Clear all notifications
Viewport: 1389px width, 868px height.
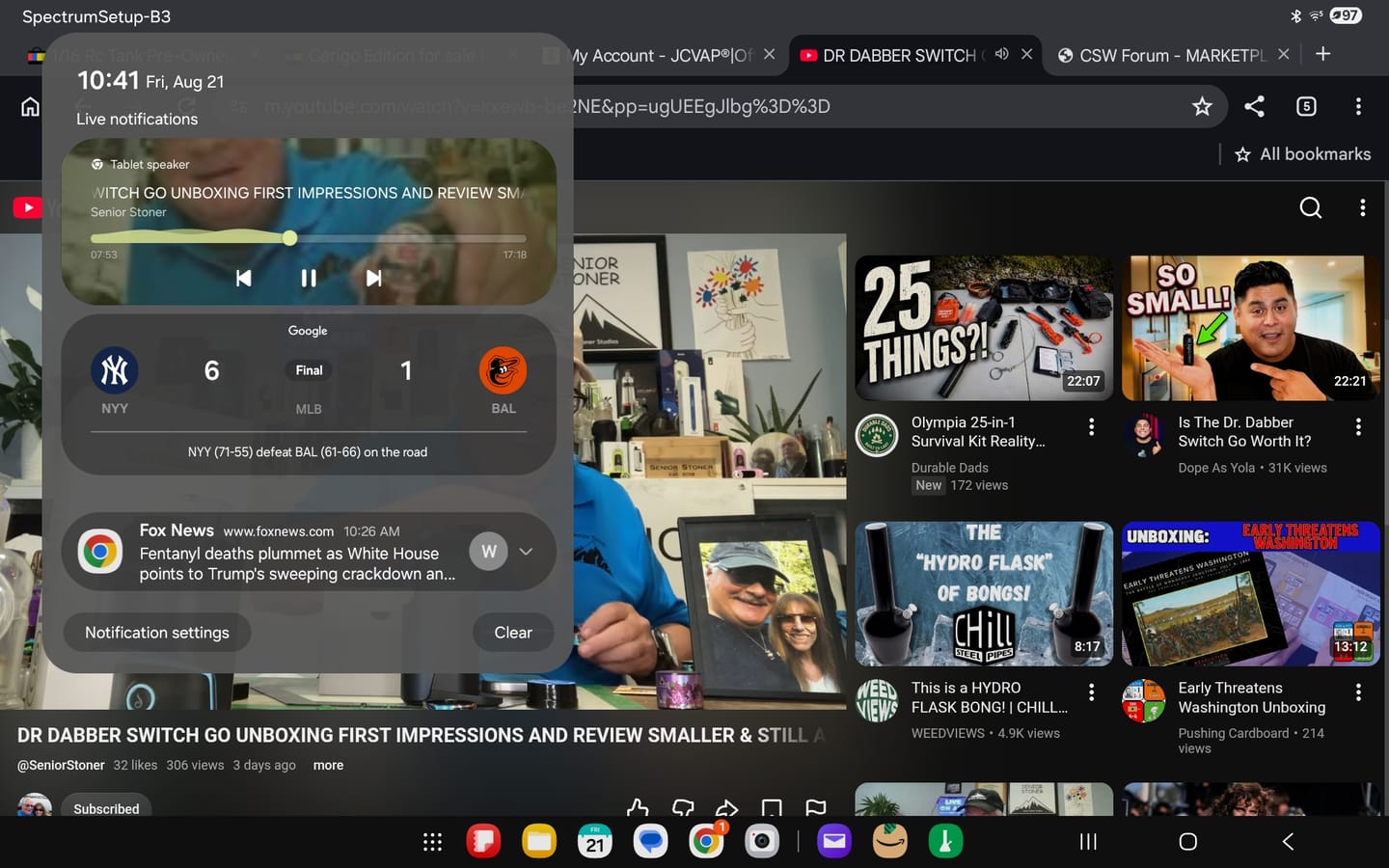click(x=513, y=633)
